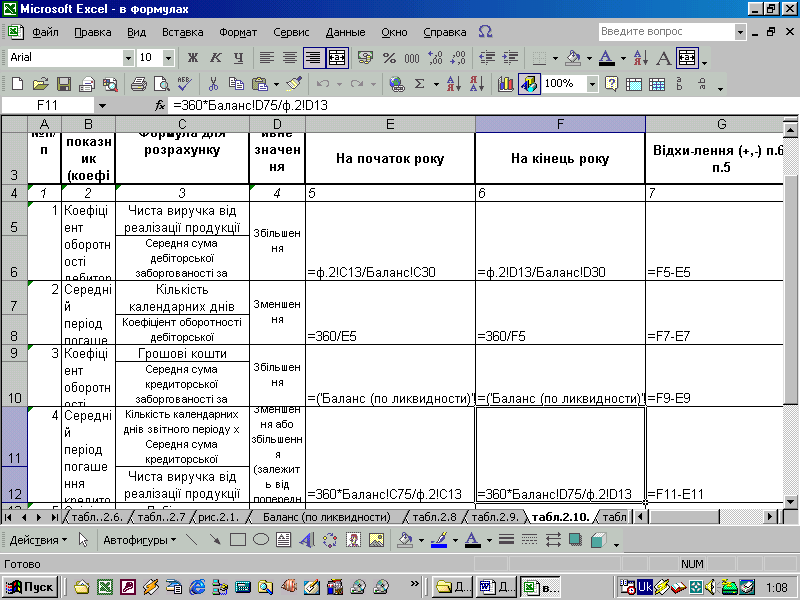Apply thousands separator (000) format
800x600 pixels.
412,58
